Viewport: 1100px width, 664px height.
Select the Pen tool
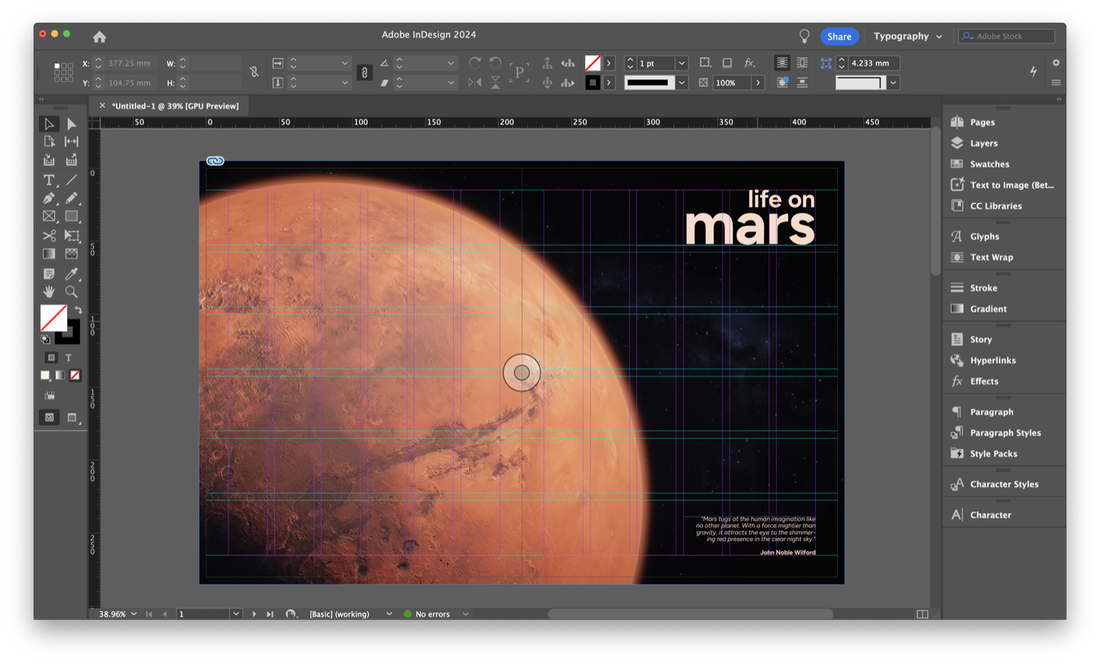(48, 198)
